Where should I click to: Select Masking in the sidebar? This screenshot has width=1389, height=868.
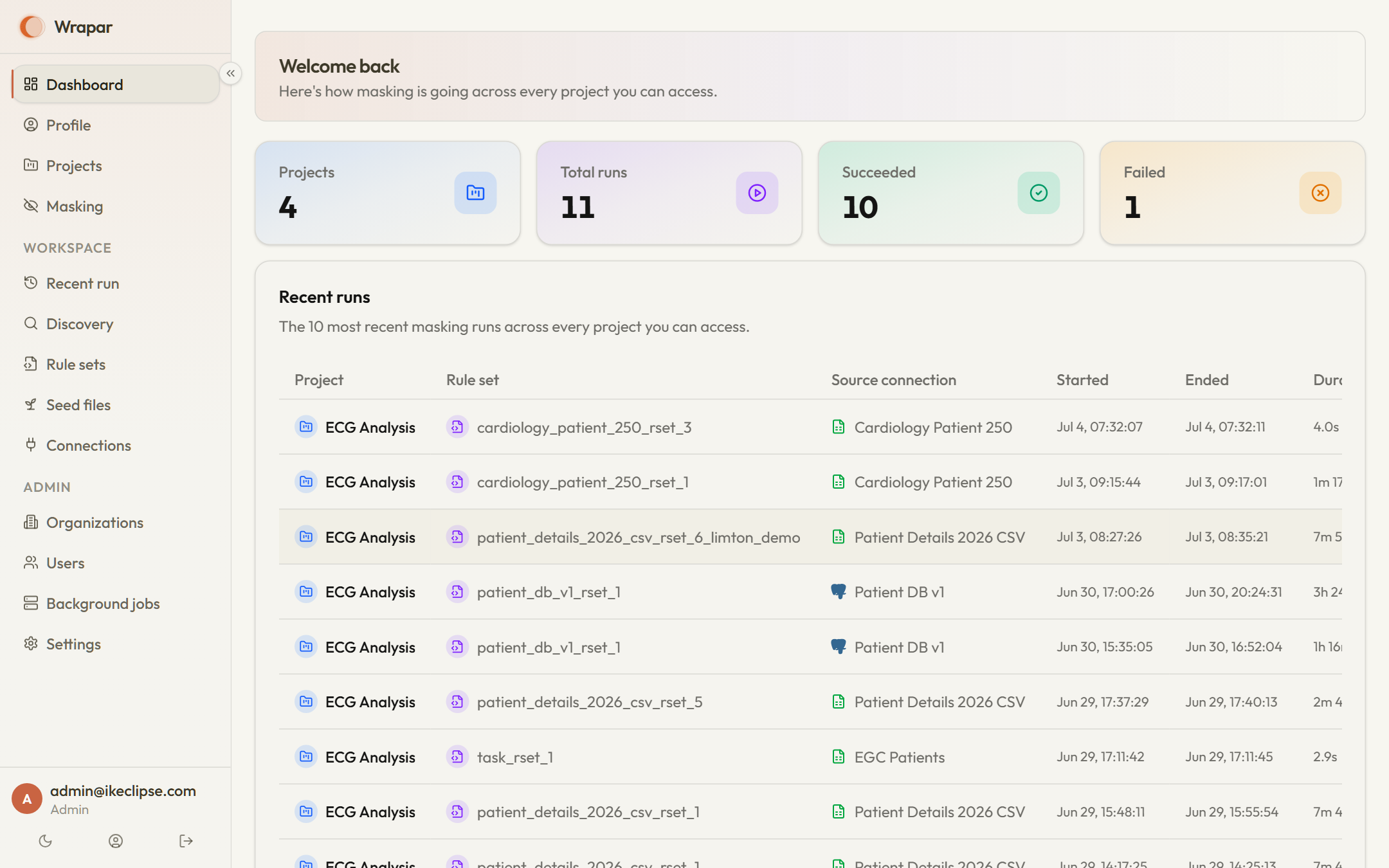click(x=116, y=206)
